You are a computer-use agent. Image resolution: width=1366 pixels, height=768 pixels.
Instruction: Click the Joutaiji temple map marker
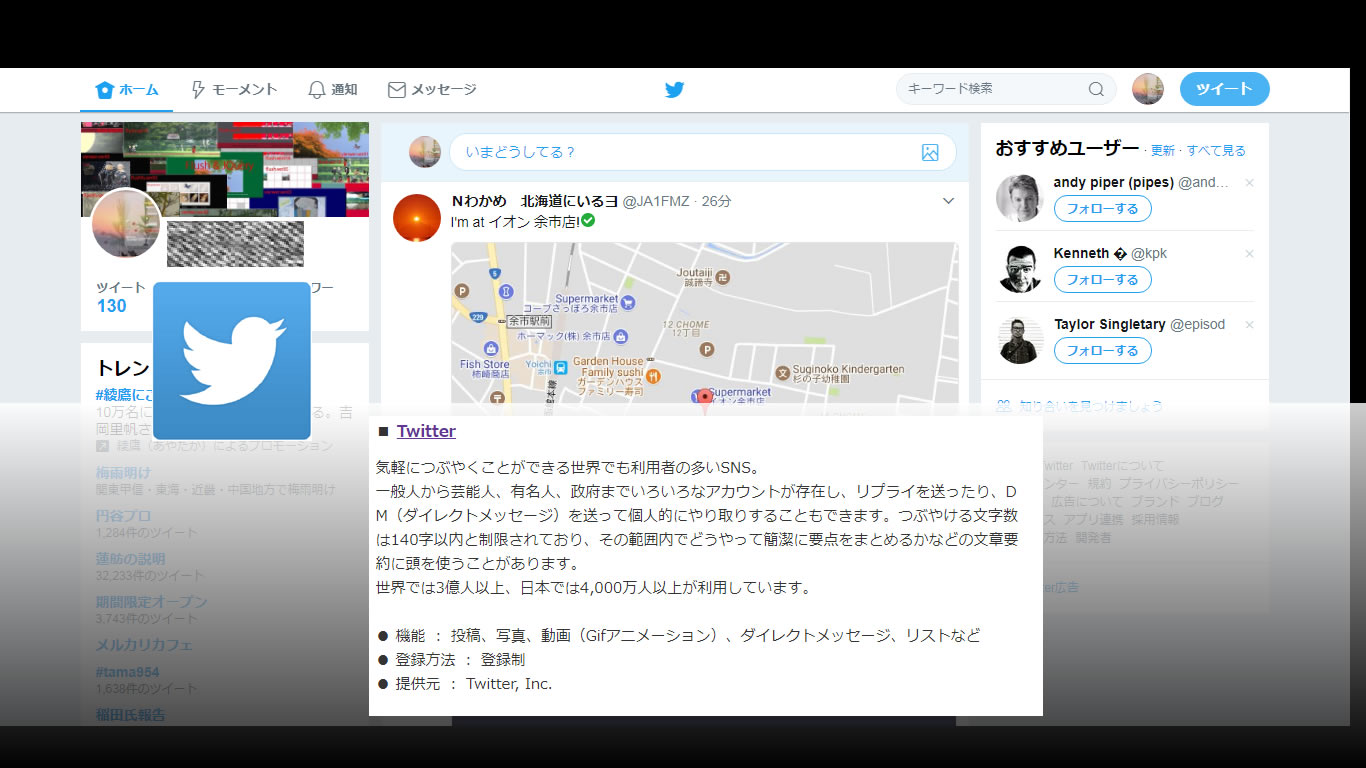click(x=724, y=277)
